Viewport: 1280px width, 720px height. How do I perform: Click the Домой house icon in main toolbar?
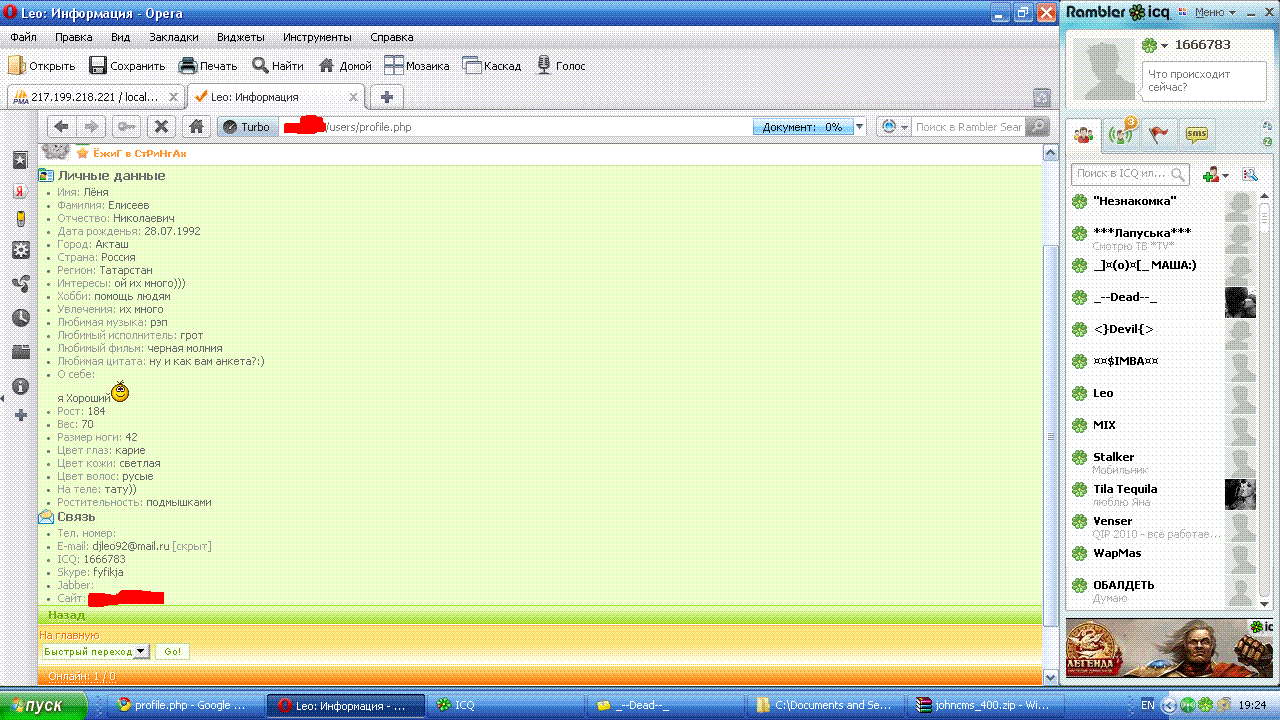coord(327,66)
